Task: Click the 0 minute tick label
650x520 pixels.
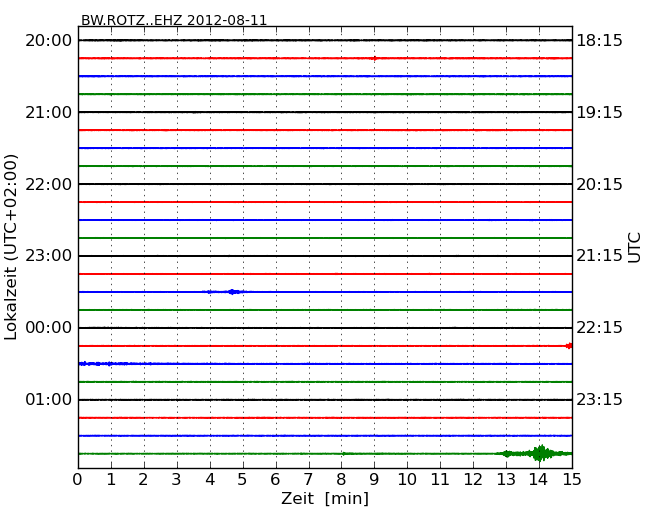Action: pyautogui.click(x=78, y=480)
